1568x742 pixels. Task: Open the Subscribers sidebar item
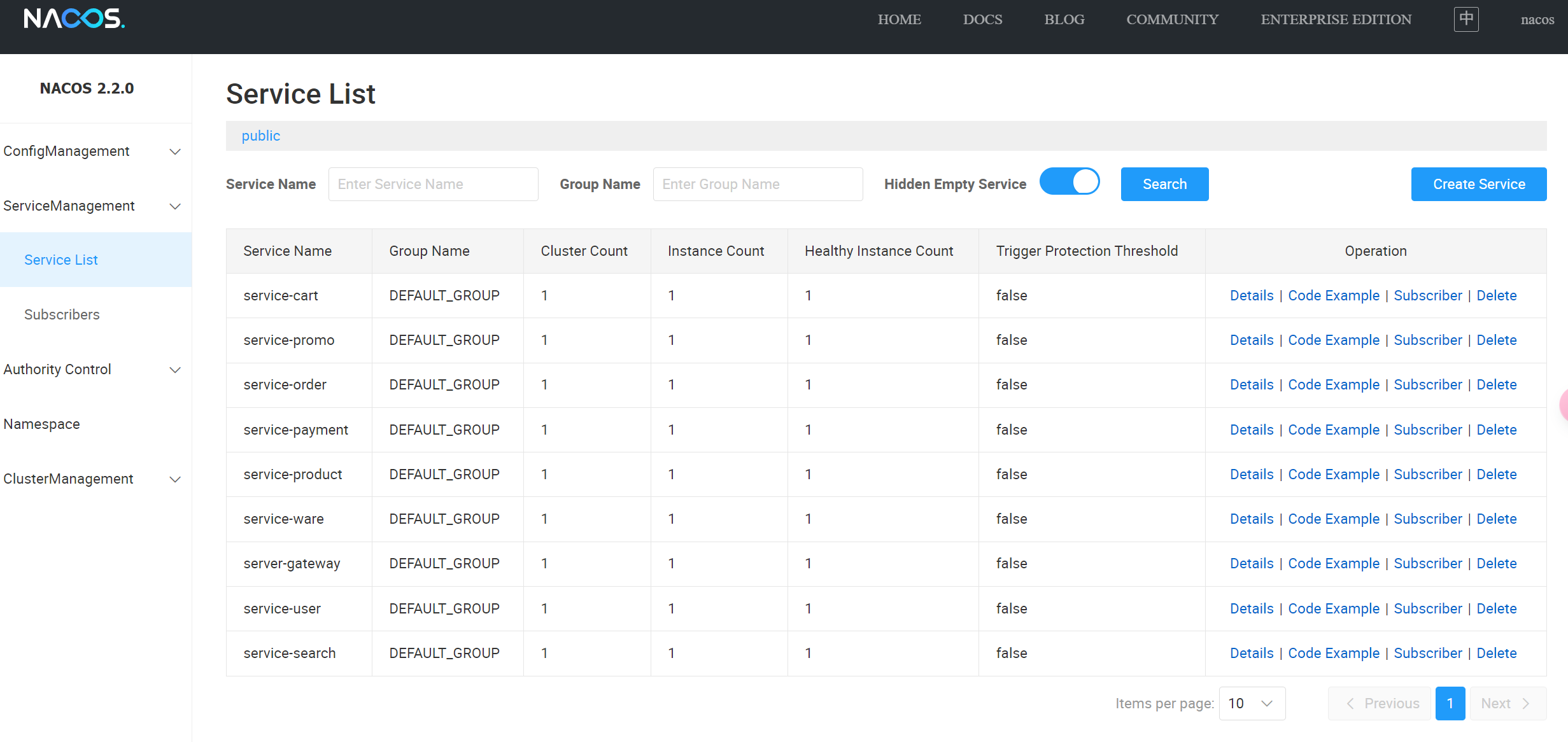coord(62,314)
